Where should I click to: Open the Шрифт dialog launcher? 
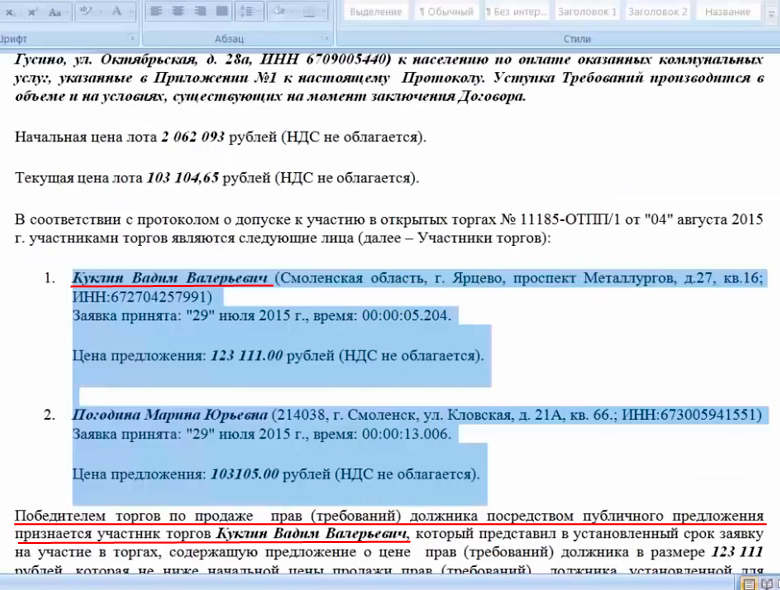tap(132, 38)
